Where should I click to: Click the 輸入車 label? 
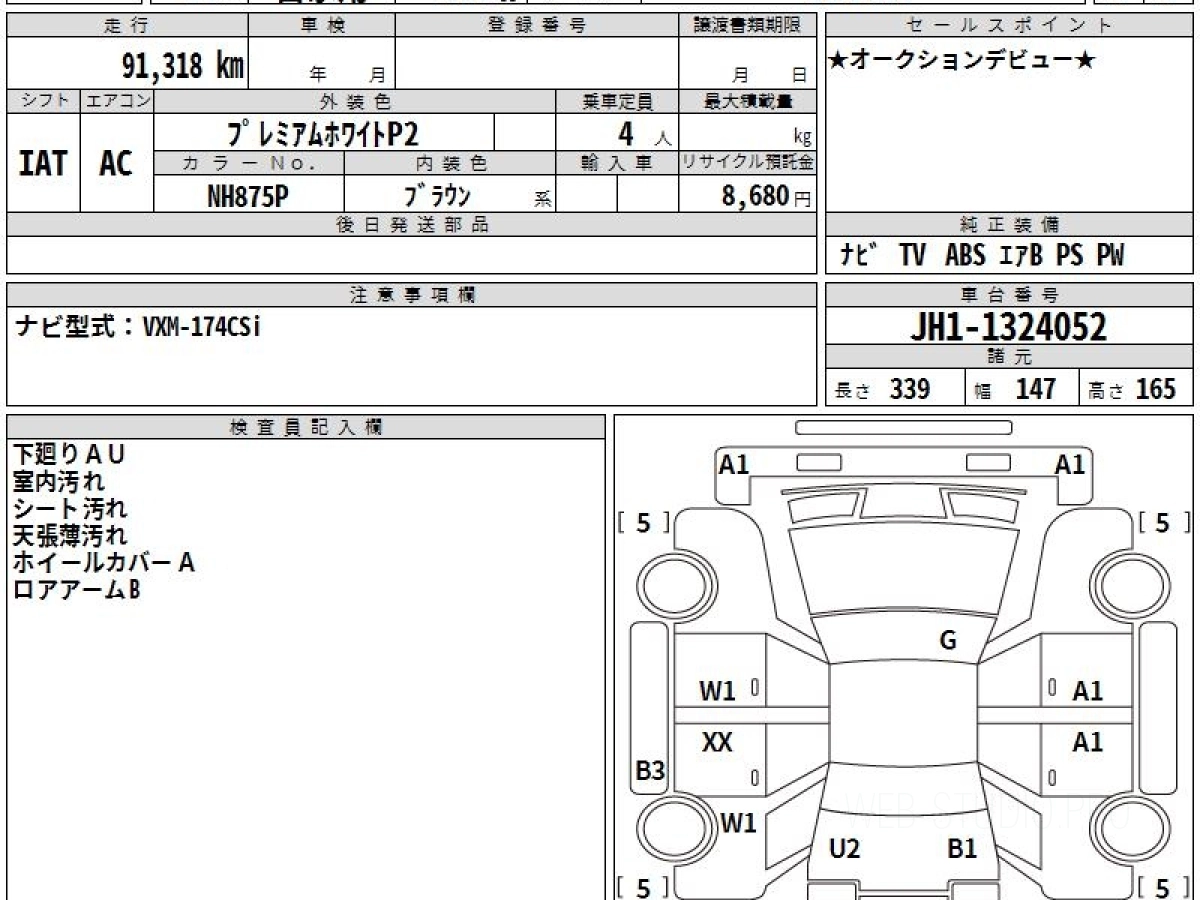(617, 163)
